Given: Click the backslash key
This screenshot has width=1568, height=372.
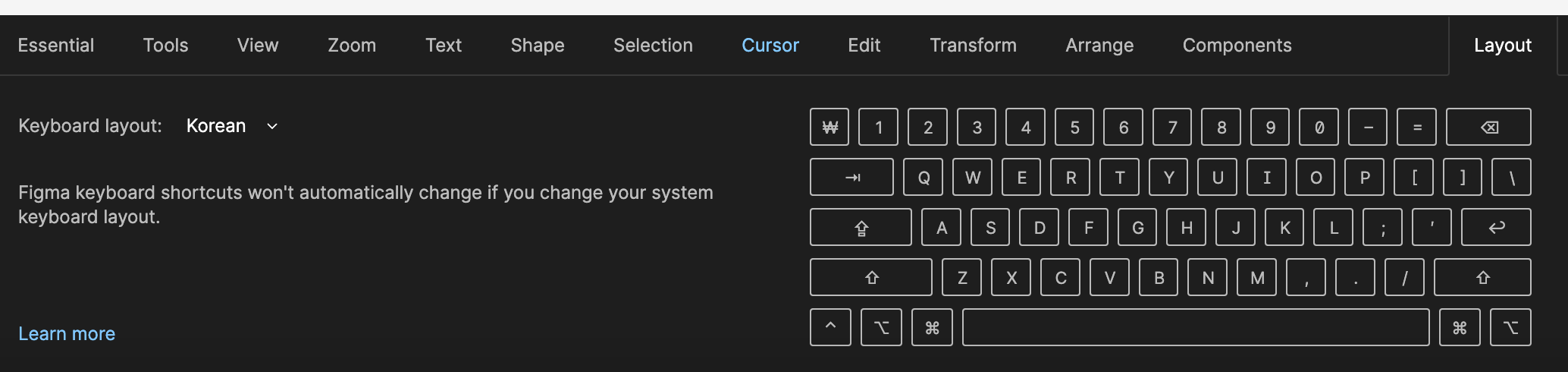Looking at the screenshot, I should pyautogui.click(x=1511, y=177).
